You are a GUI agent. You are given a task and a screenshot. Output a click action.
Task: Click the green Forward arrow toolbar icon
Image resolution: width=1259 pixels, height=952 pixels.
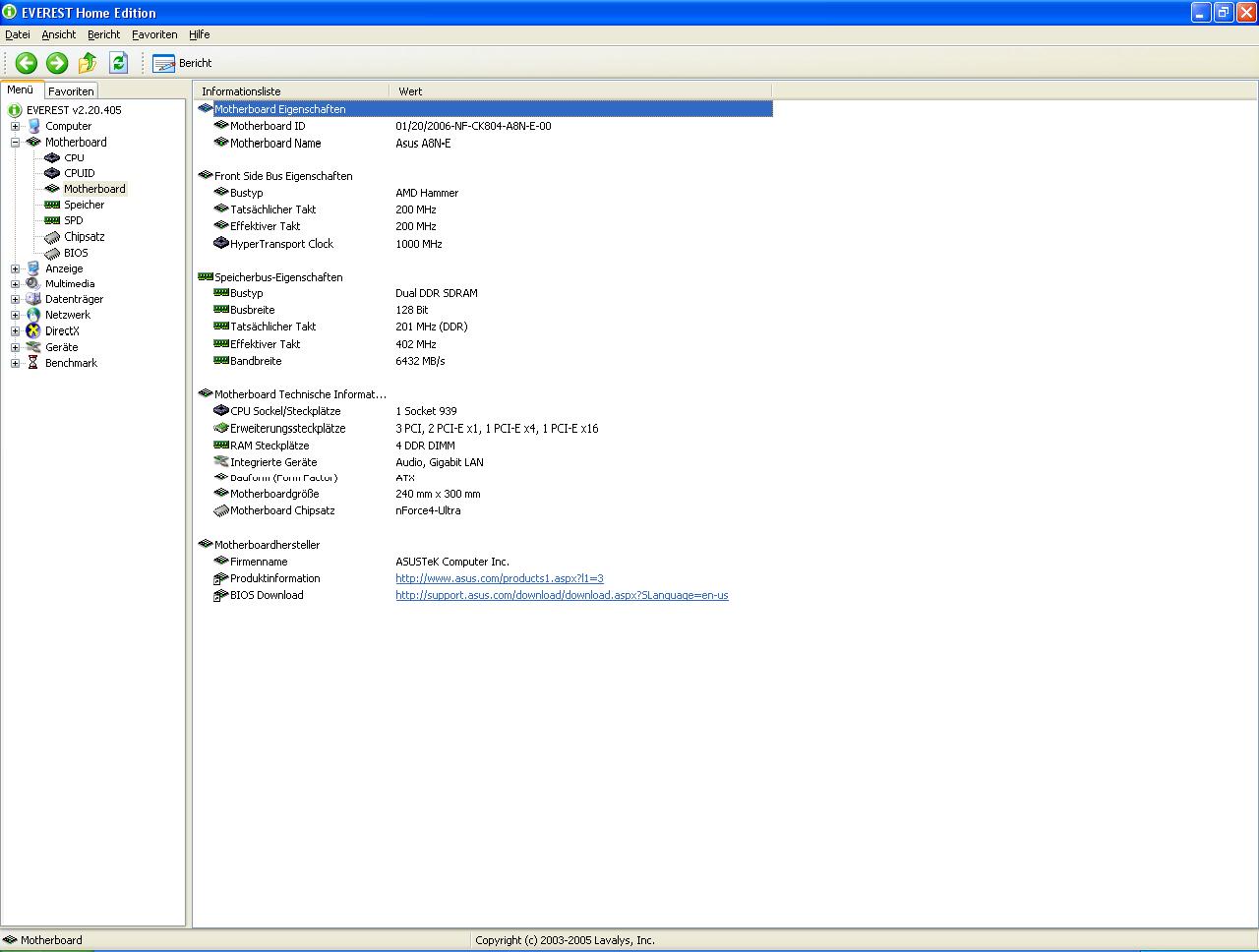pyautogui.click(x=57, y=63)
